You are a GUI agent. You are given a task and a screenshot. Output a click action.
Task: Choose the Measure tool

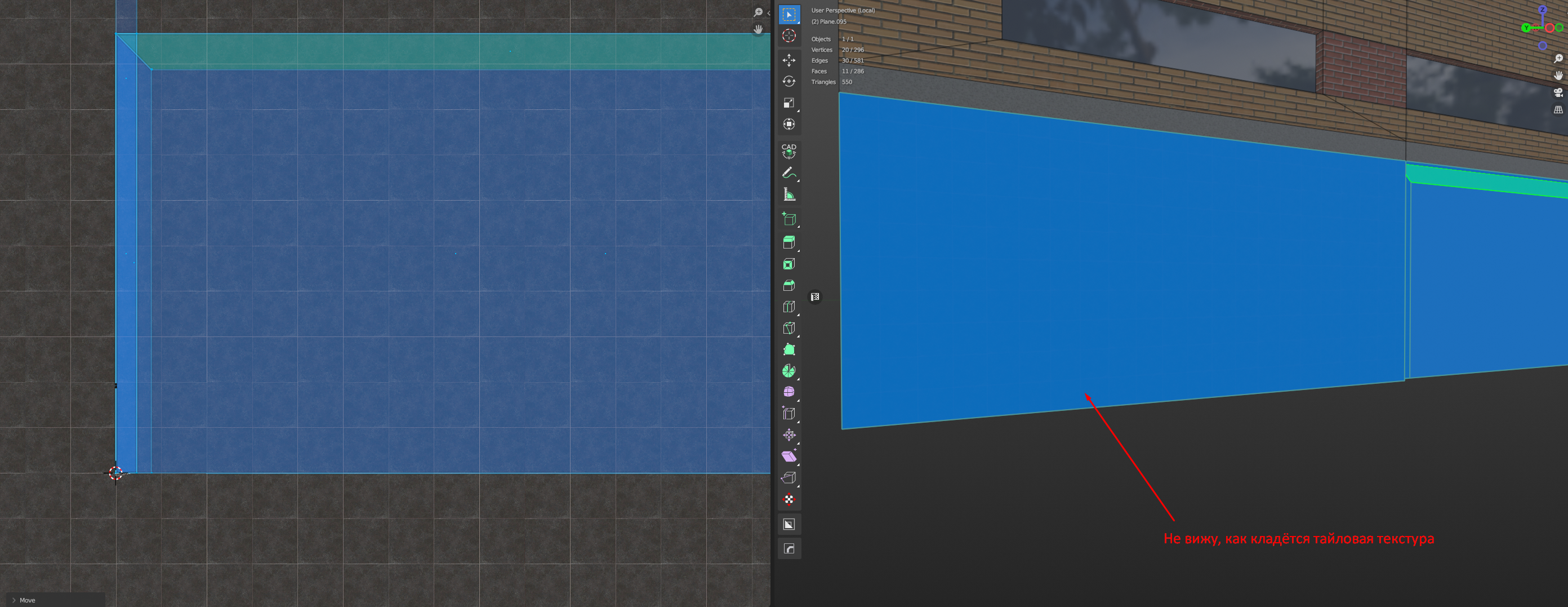pos(789,195)
